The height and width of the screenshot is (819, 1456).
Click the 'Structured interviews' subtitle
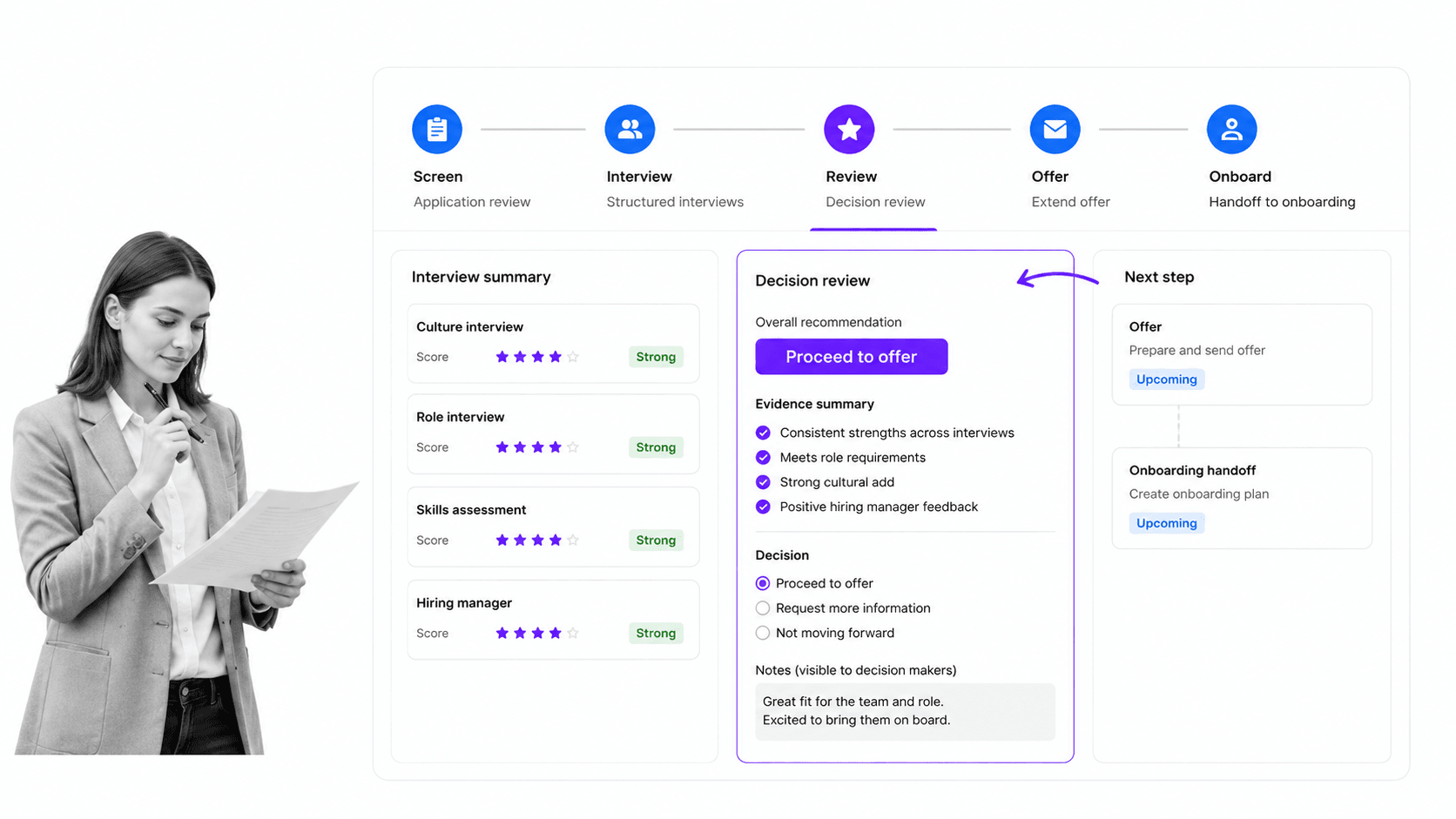(675, 202)
